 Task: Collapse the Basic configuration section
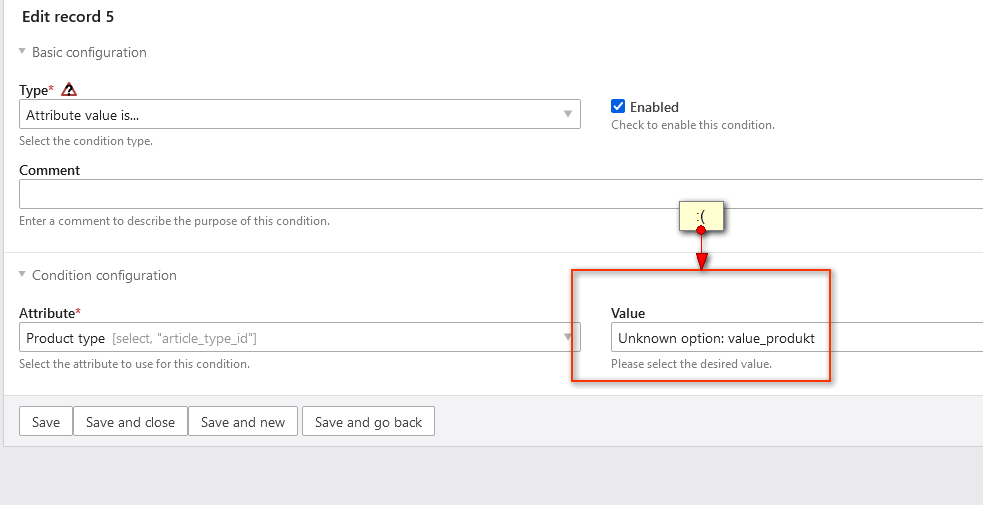(22, 52)
